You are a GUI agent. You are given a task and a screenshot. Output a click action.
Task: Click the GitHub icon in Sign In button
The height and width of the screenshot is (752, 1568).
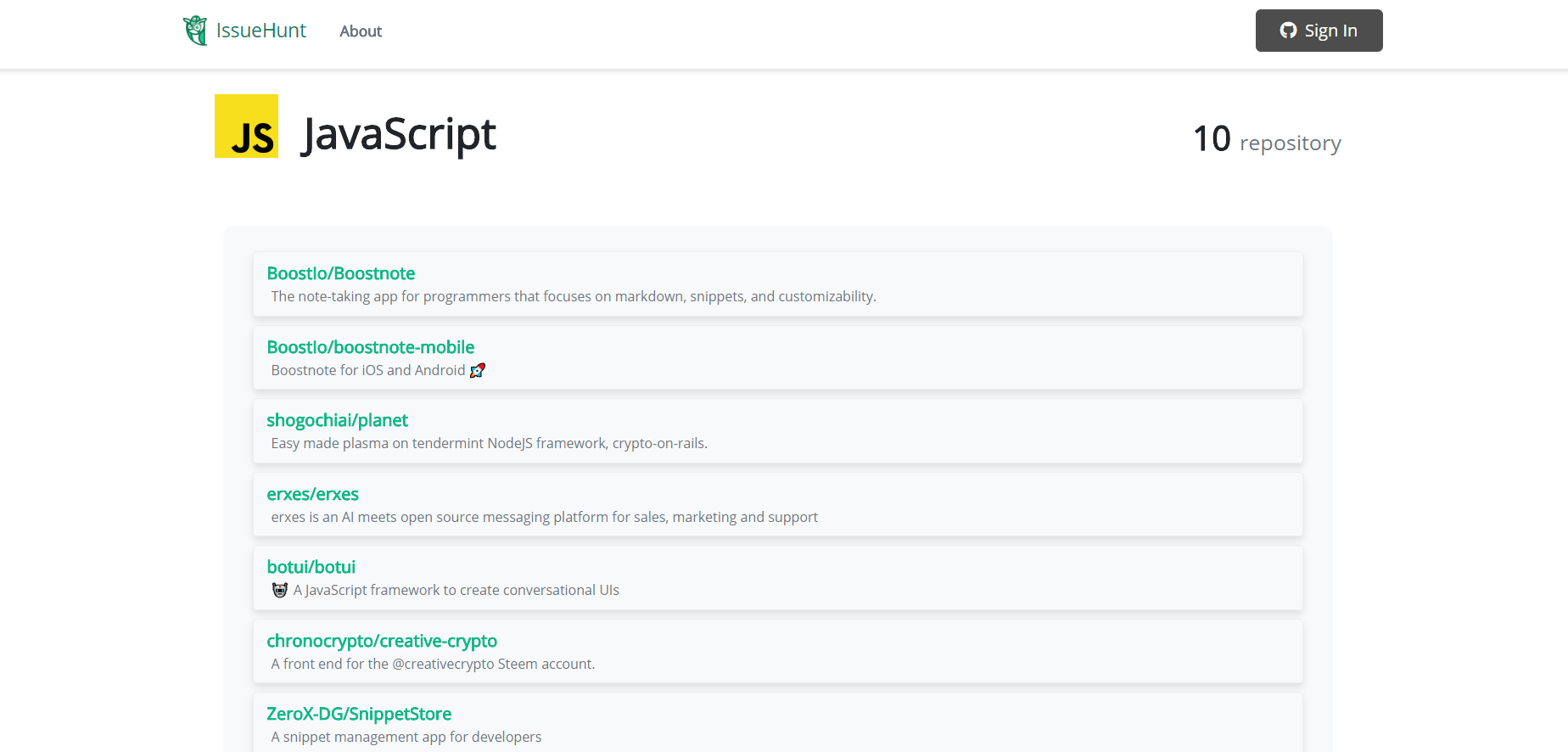1288,31
